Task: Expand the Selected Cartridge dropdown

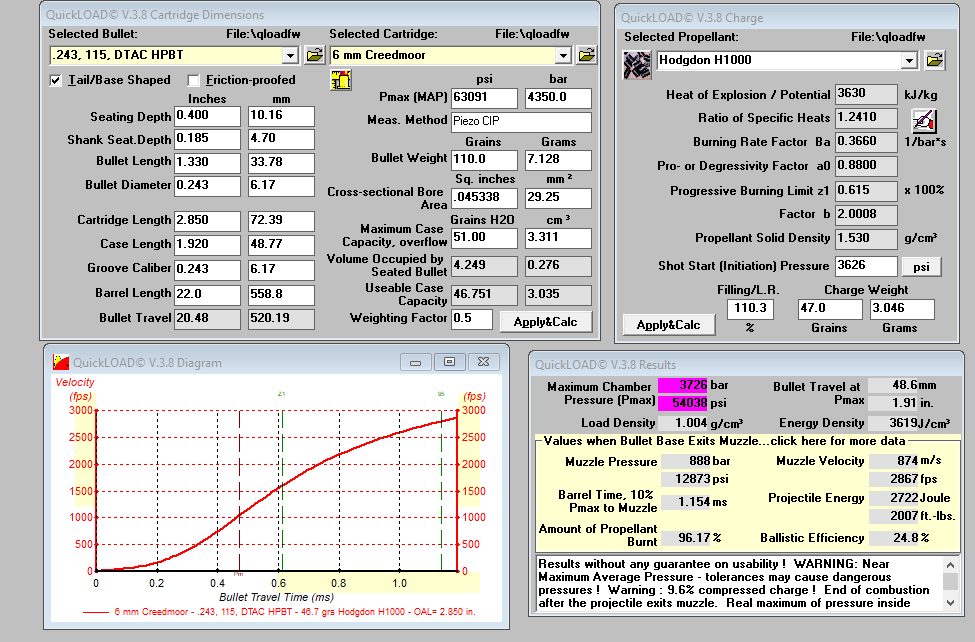Action: 563,55
